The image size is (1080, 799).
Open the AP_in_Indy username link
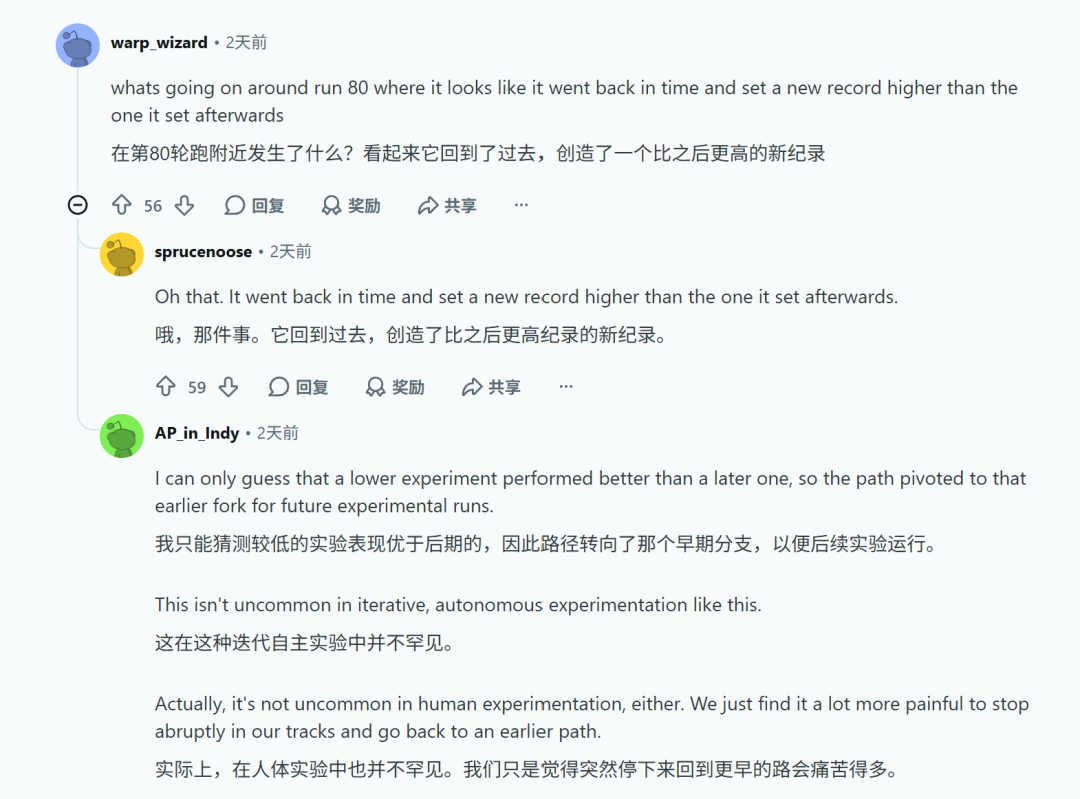tap(197, 433)
